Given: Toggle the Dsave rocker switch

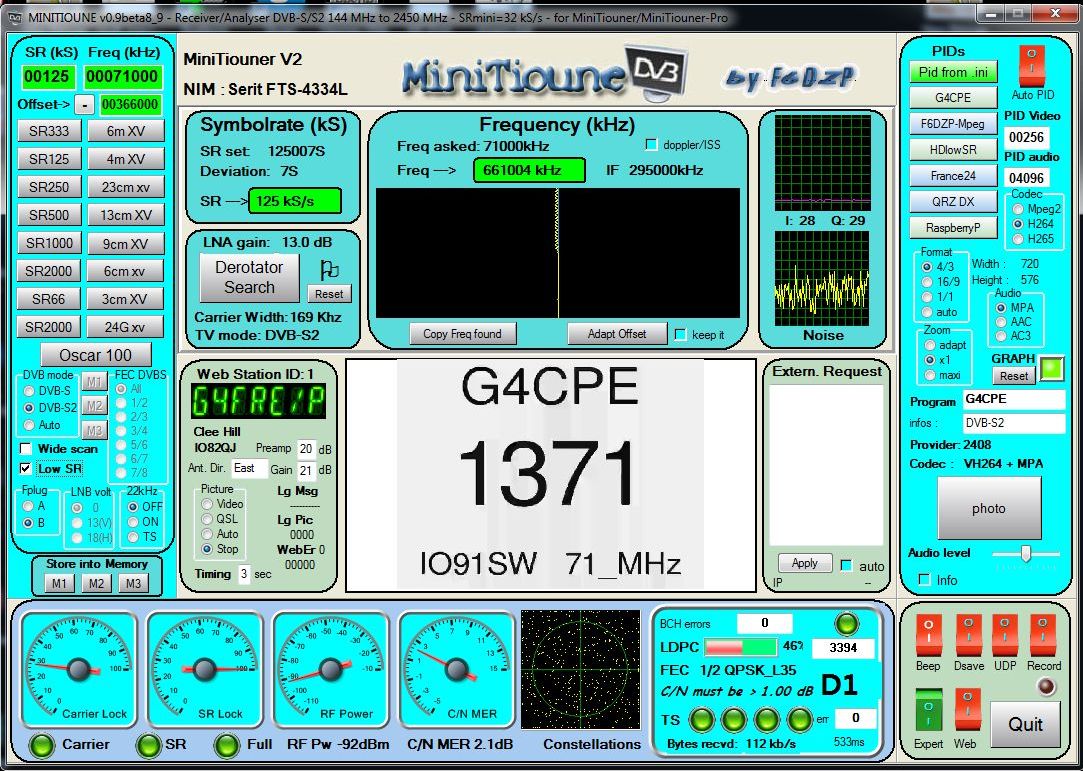Looking at the screenshot, I should [x=969, y=635].
